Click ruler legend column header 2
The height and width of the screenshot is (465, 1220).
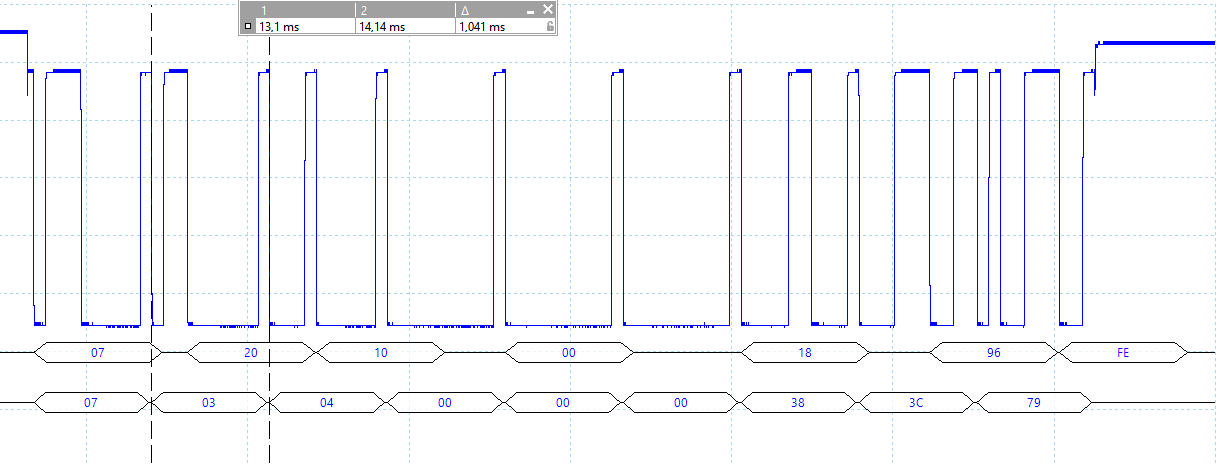(363, 9)
